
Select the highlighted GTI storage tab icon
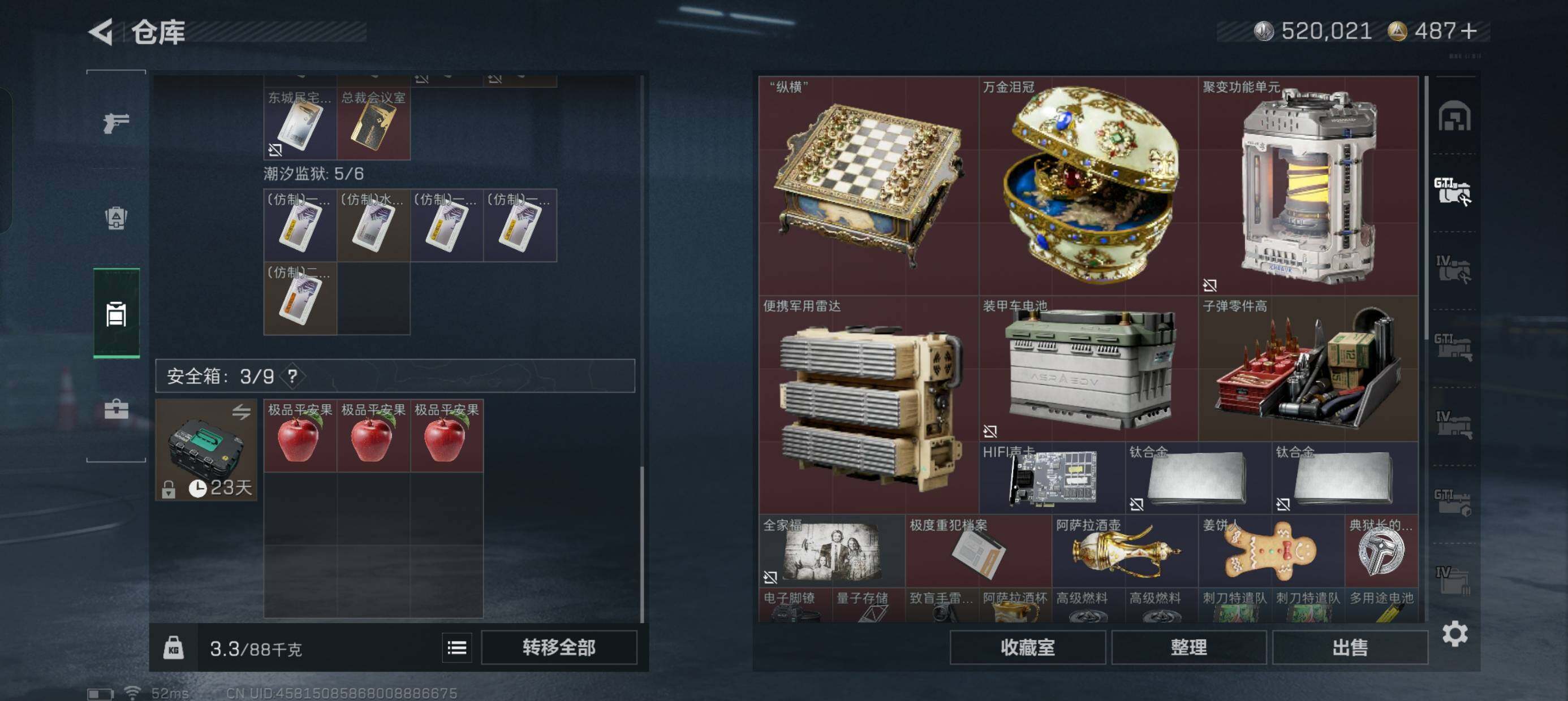click(1453, 191)
